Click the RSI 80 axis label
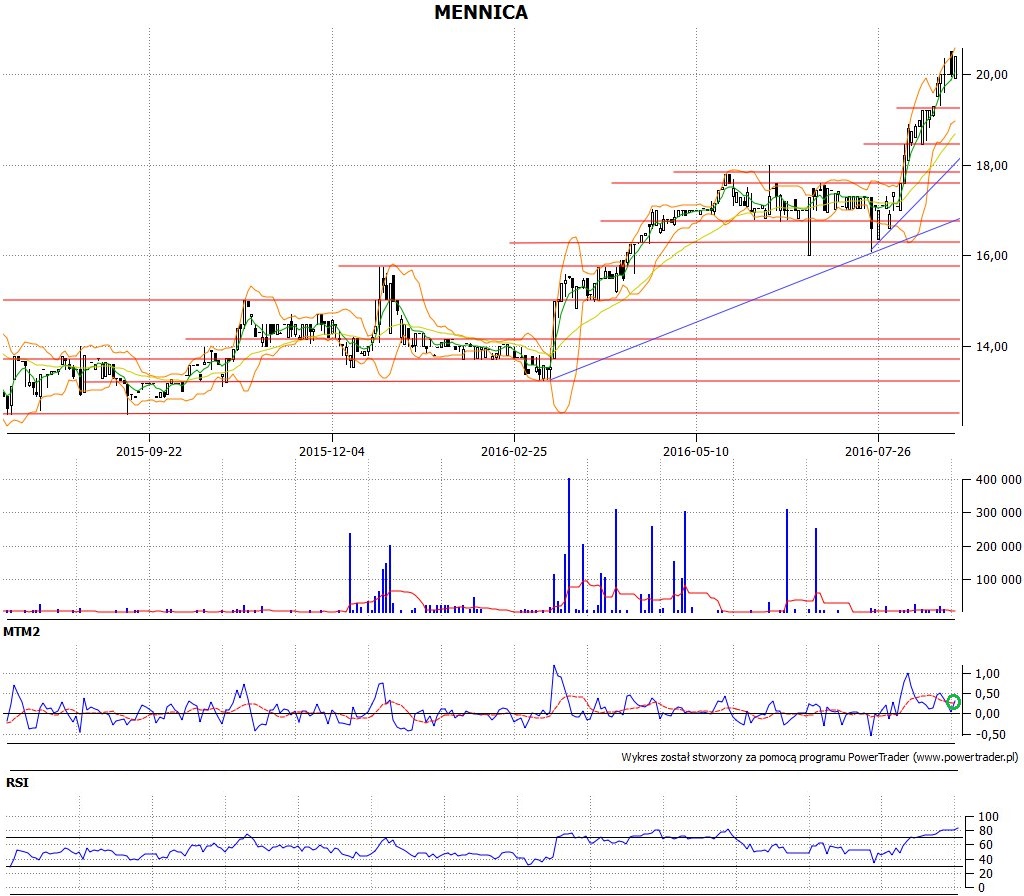 pyautogui.click(x=985, y=831)
